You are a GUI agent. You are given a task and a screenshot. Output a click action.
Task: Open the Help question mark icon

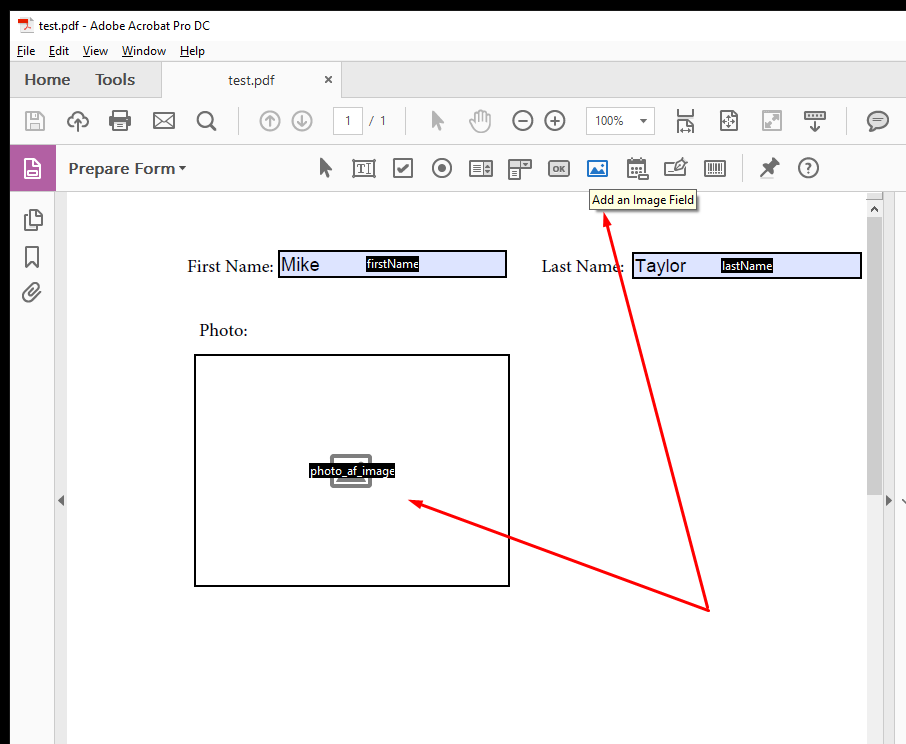click(808, 168)
